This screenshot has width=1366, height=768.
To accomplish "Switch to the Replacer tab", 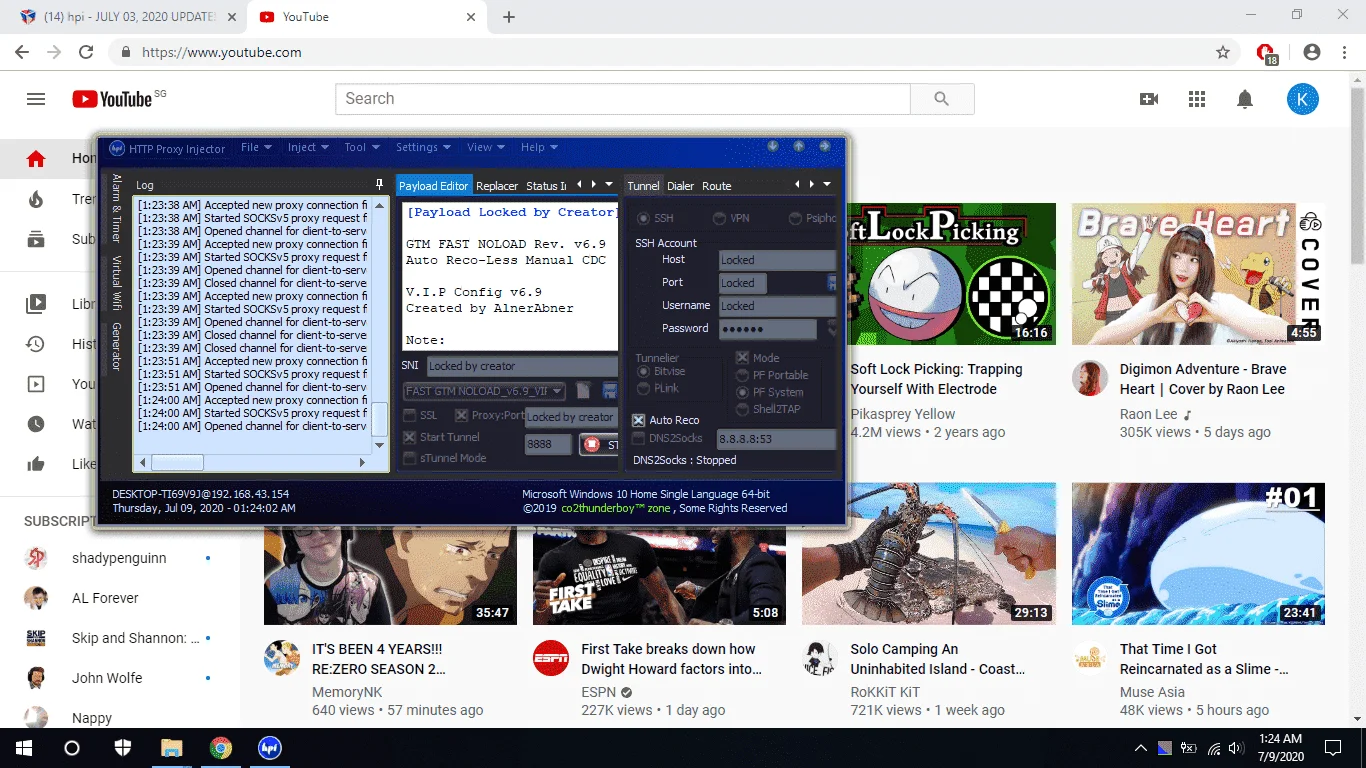I will pos(497,186).
